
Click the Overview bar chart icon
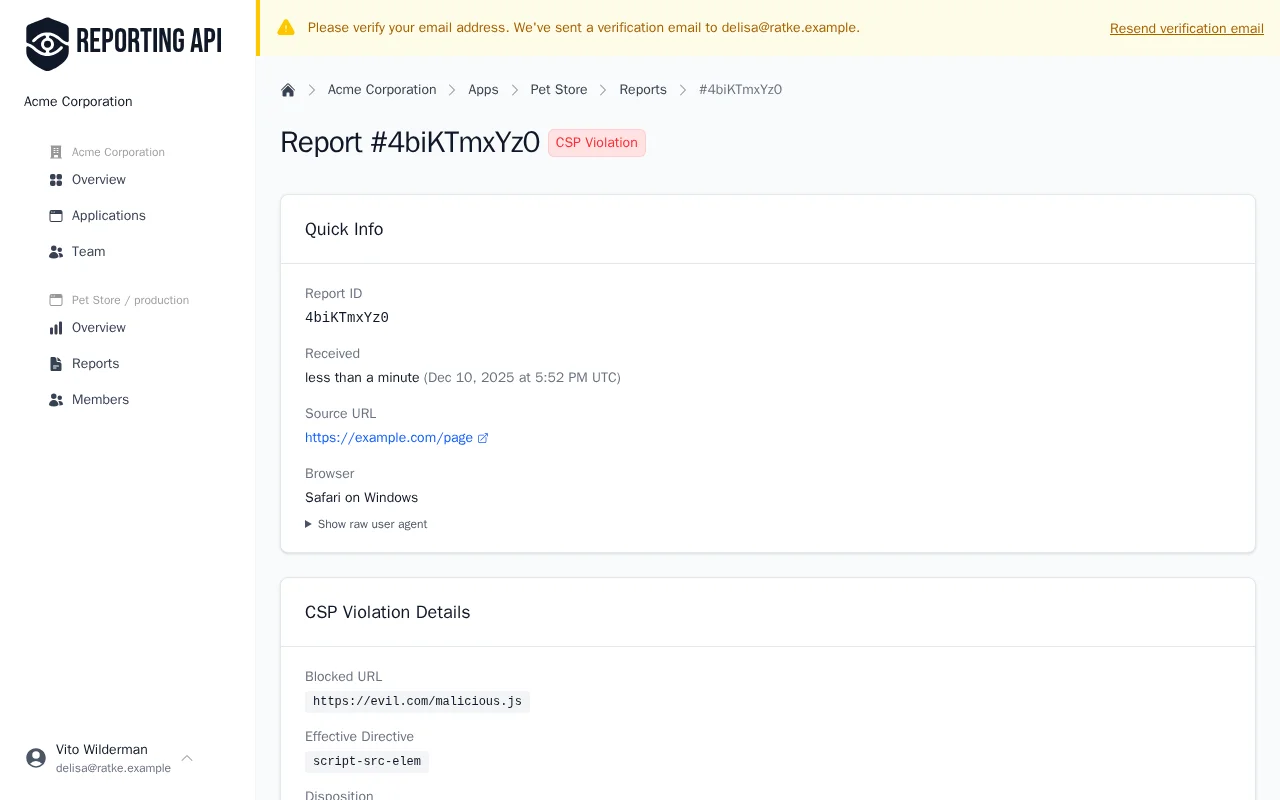click(x=56, y=328)
